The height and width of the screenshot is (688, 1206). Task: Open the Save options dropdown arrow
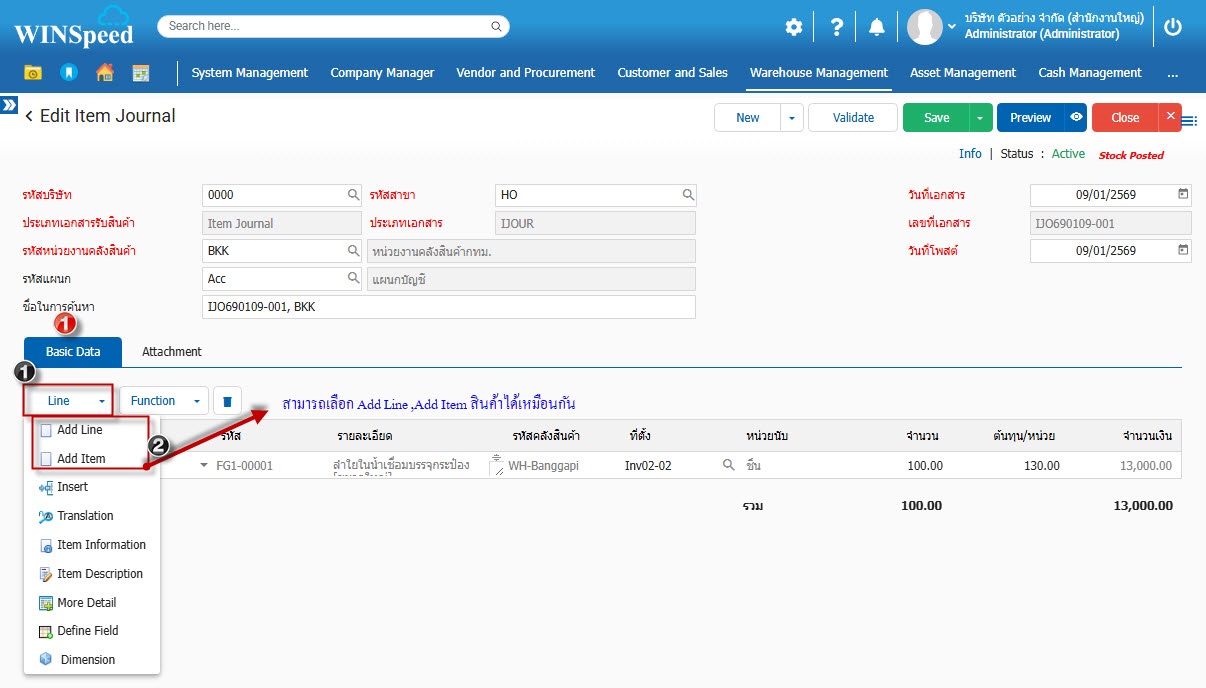981,118
